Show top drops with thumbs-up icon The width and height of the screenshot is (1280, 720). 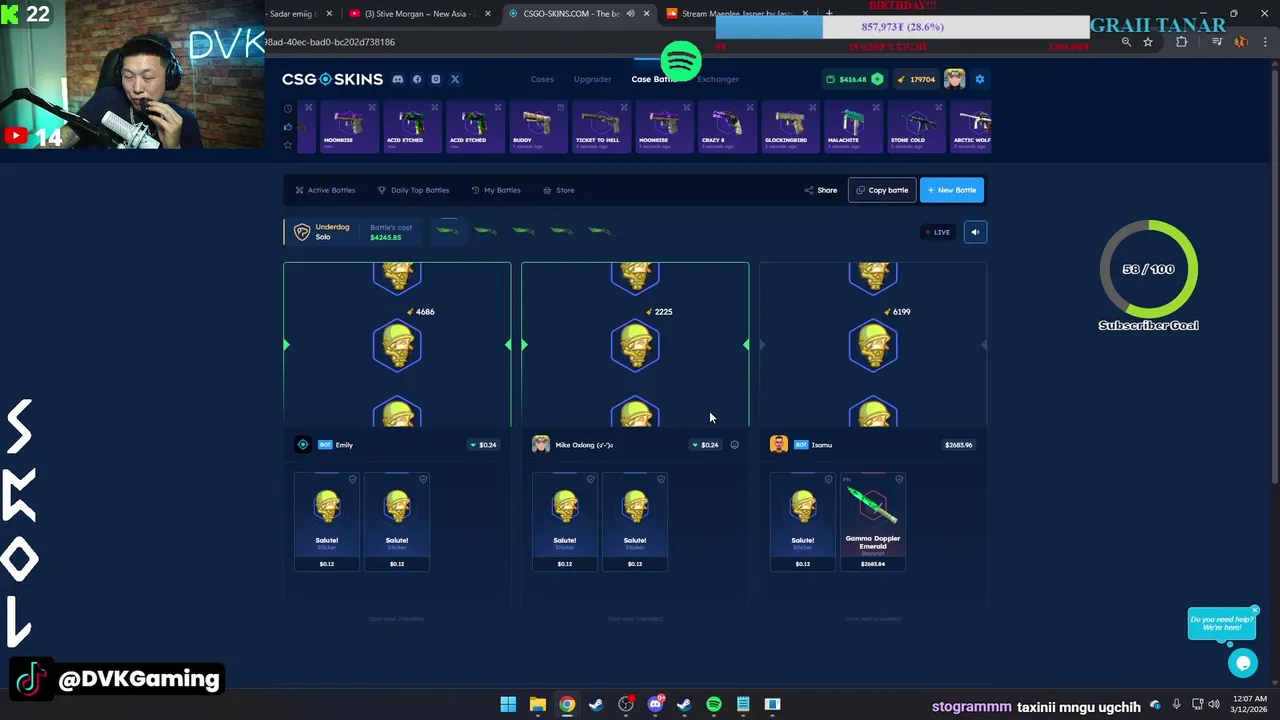coord(288,127)
